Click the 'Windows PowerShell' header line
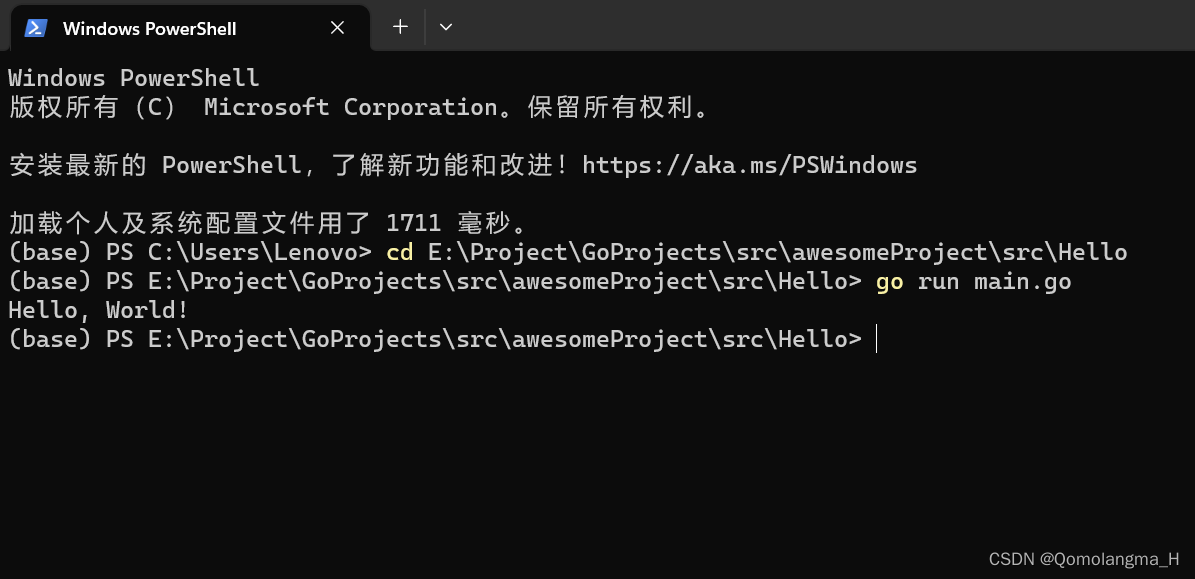 pyautogui.click(x=134, y=78)
